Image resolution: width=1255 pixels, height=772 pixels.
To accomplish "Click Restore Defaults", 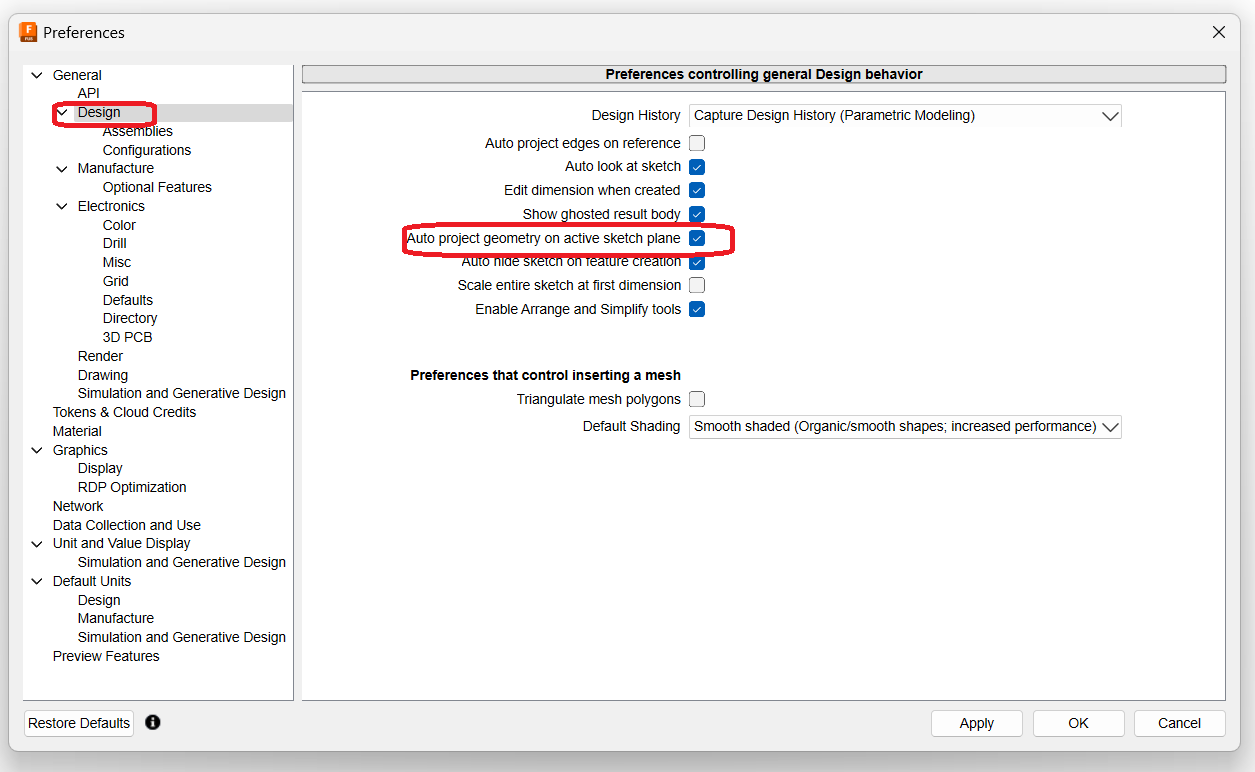I will [78, 722].
